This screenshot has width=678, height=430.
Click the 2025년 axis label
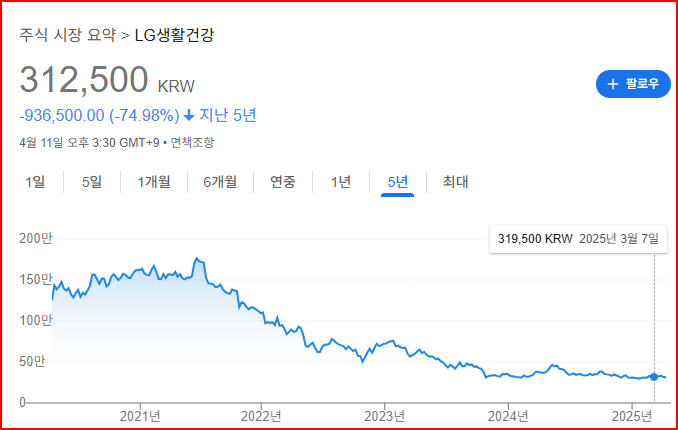click(x=632, y=417)
